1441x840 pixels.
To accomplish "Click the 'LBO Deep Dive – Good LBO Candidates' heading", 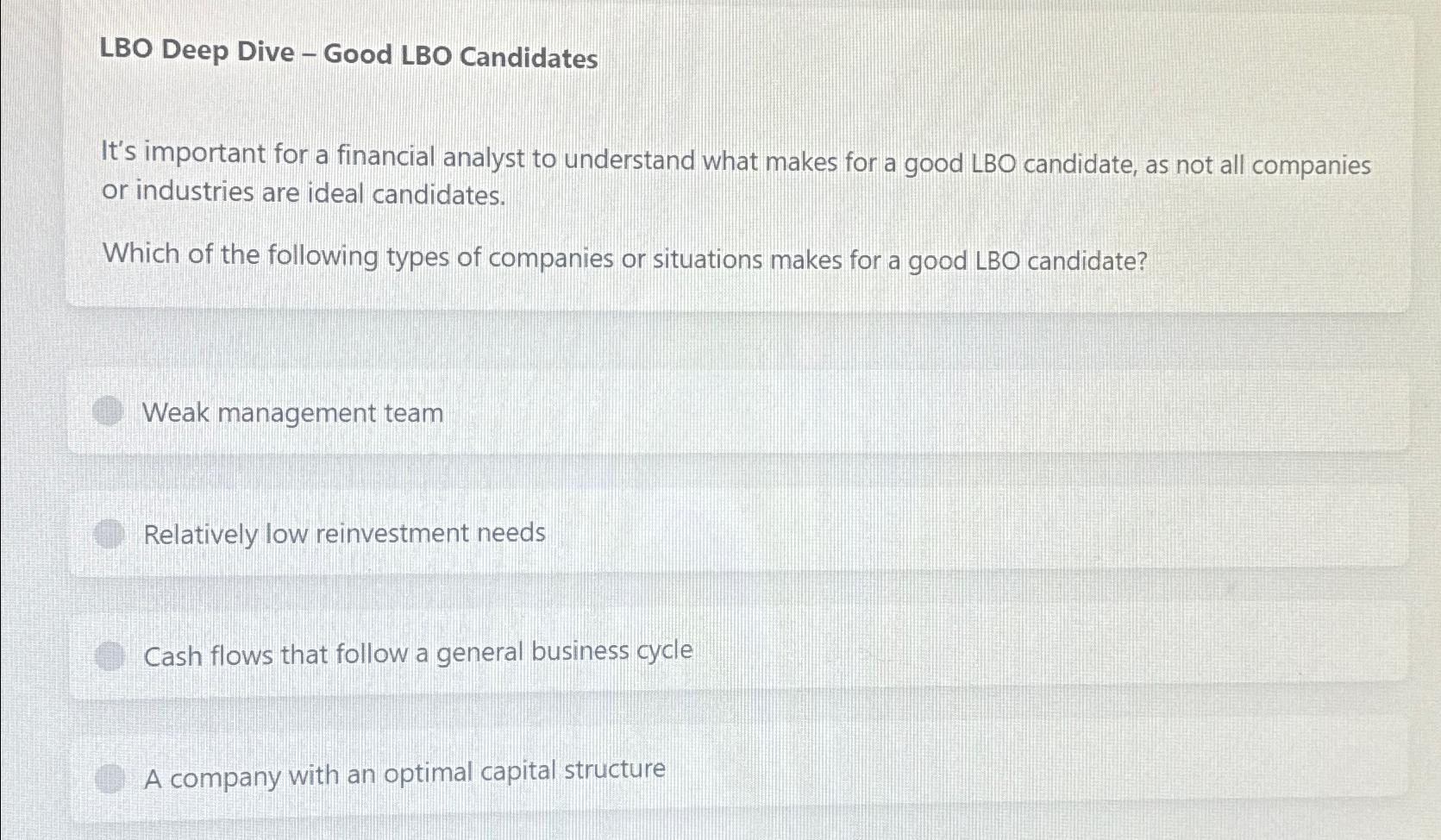I will click(x=348, y=54).
